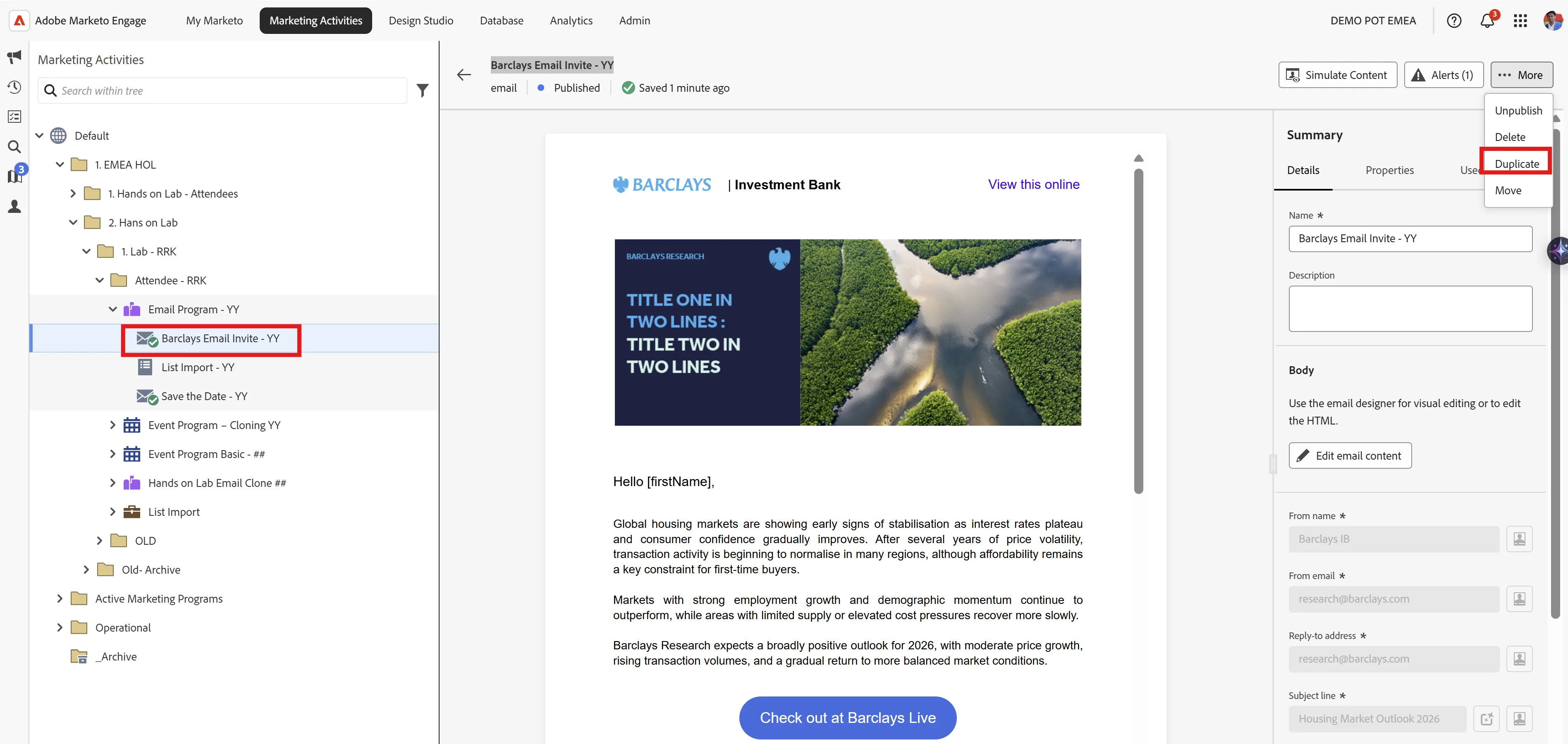Open the My Marketo tab
Screen dimensions: 1568x744
pos(214,21)
